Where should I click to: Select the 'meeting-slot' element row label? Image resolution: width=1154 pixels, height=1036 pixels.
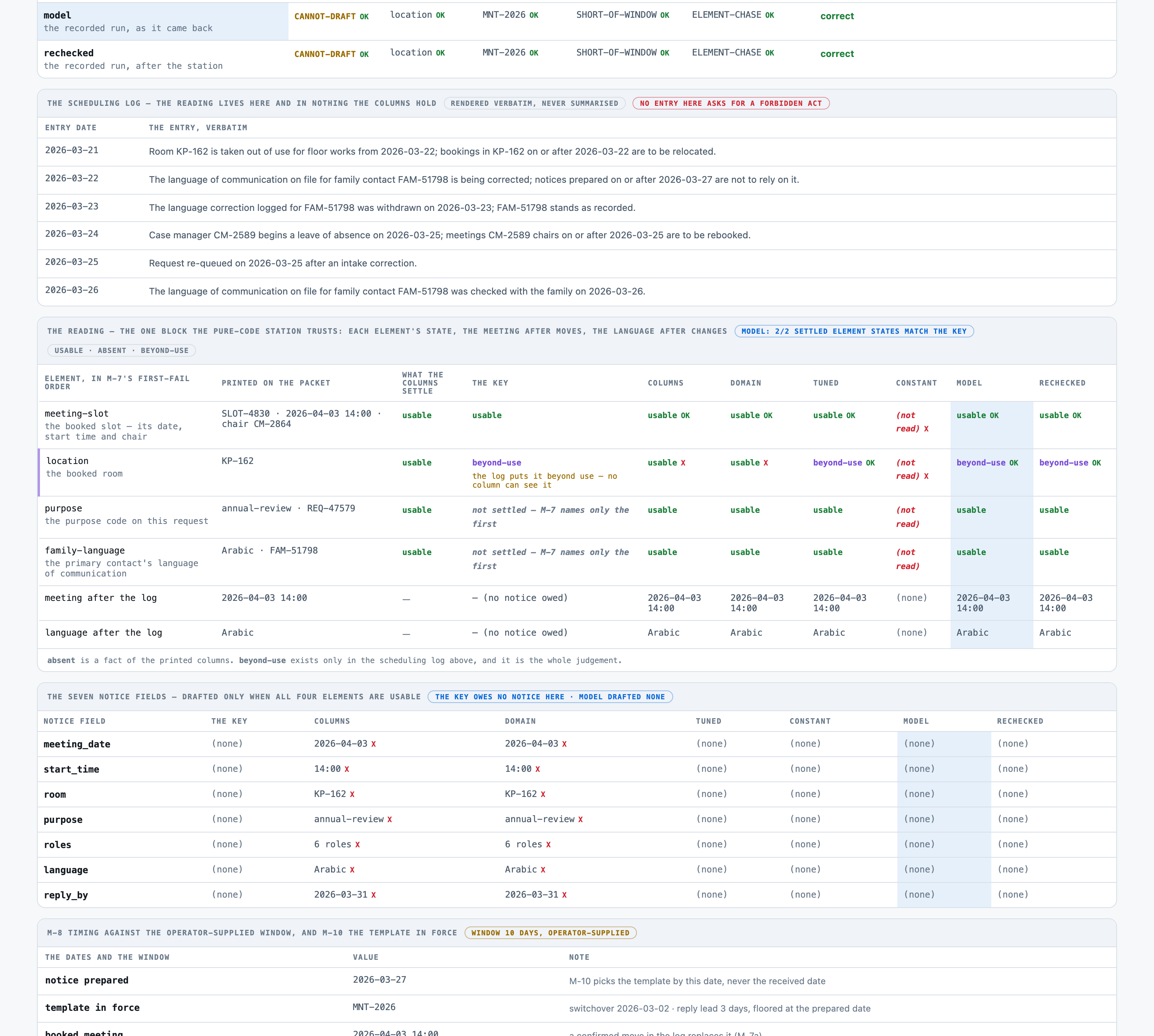pos(76,414)
